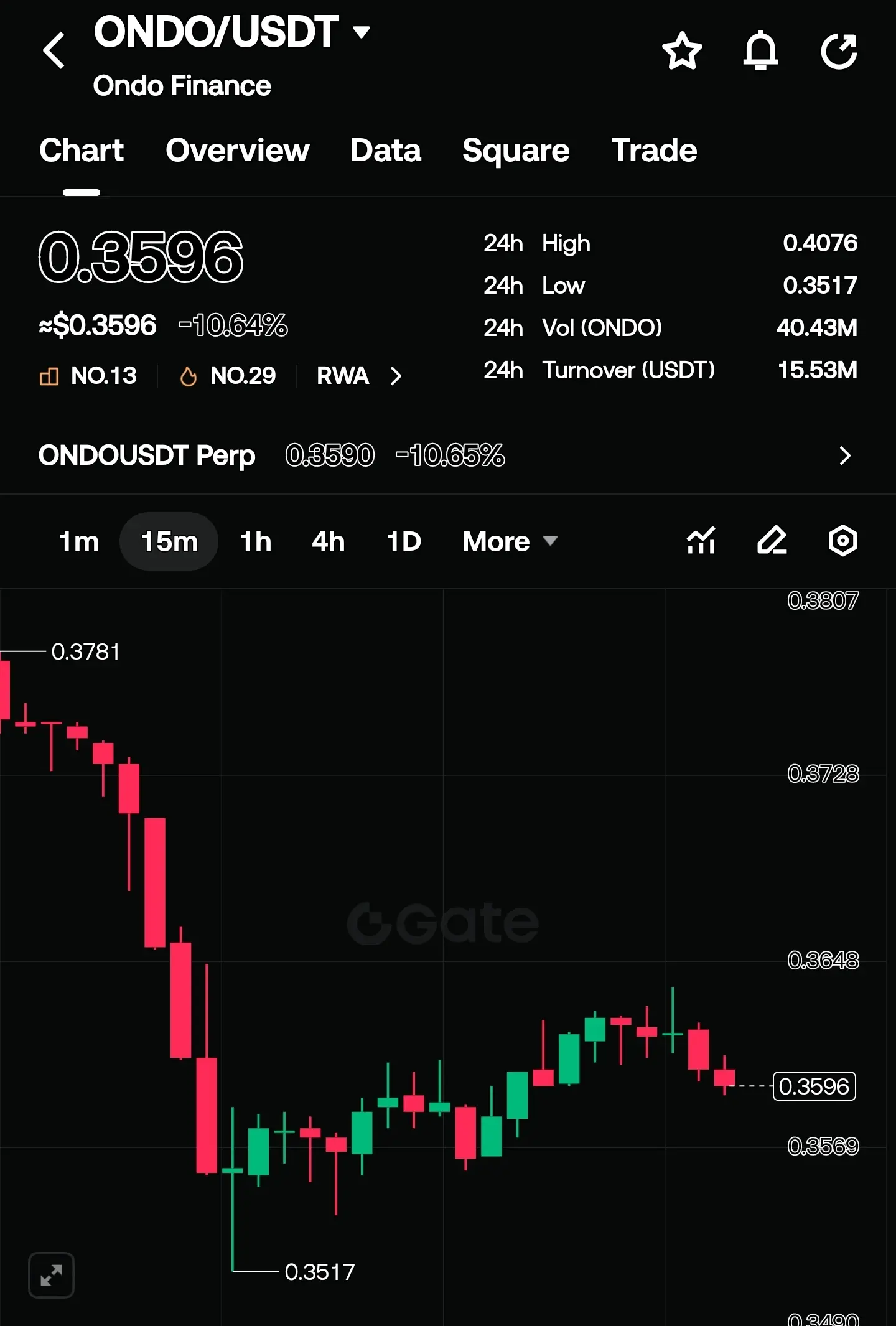Tap the current price tag 0.3596 on chart
Screen dimensions: 896x1326
click(814, 1086)
